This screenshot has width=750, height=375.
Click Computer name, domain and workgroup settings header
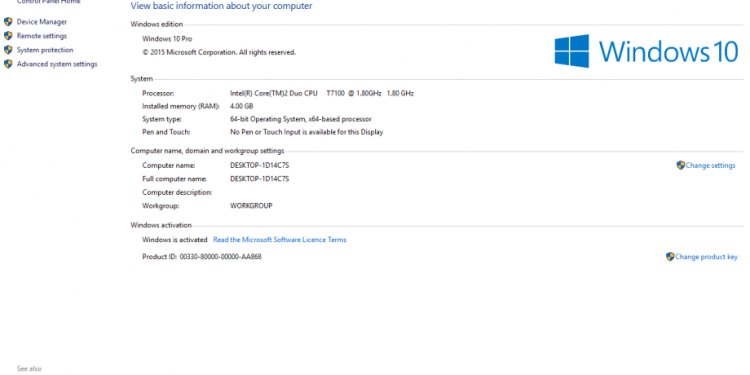tap(207, 151)
